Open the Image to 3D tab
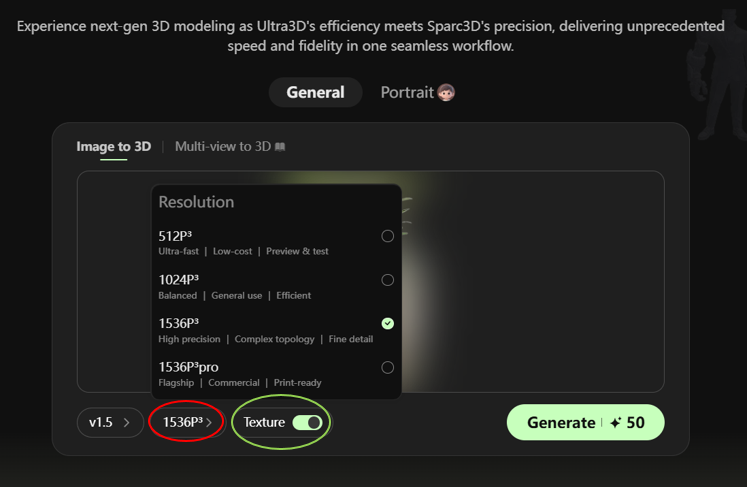747x487 pixels. (113, 147)
